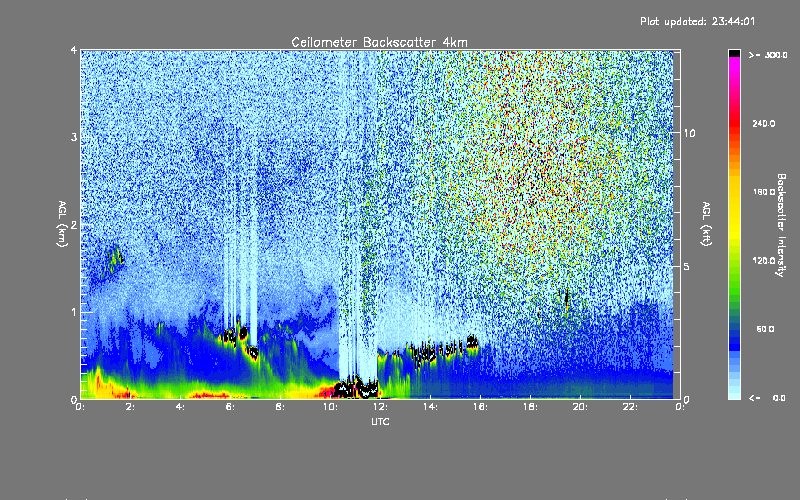Click the '>= 300.0' colorbar value
Viewport: 800px width, 500px height.
(x=768, y=55)
